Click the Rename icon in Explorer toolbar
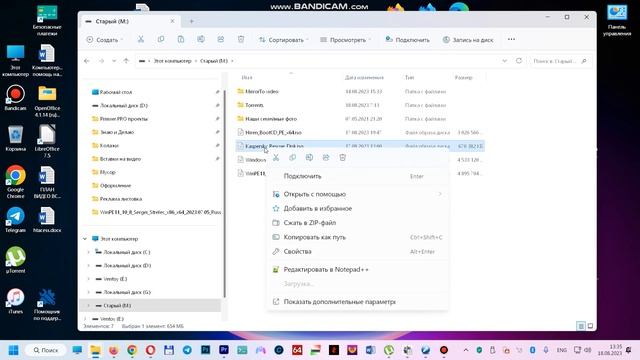Screen dimensions: 640x360 coord(201,40)
